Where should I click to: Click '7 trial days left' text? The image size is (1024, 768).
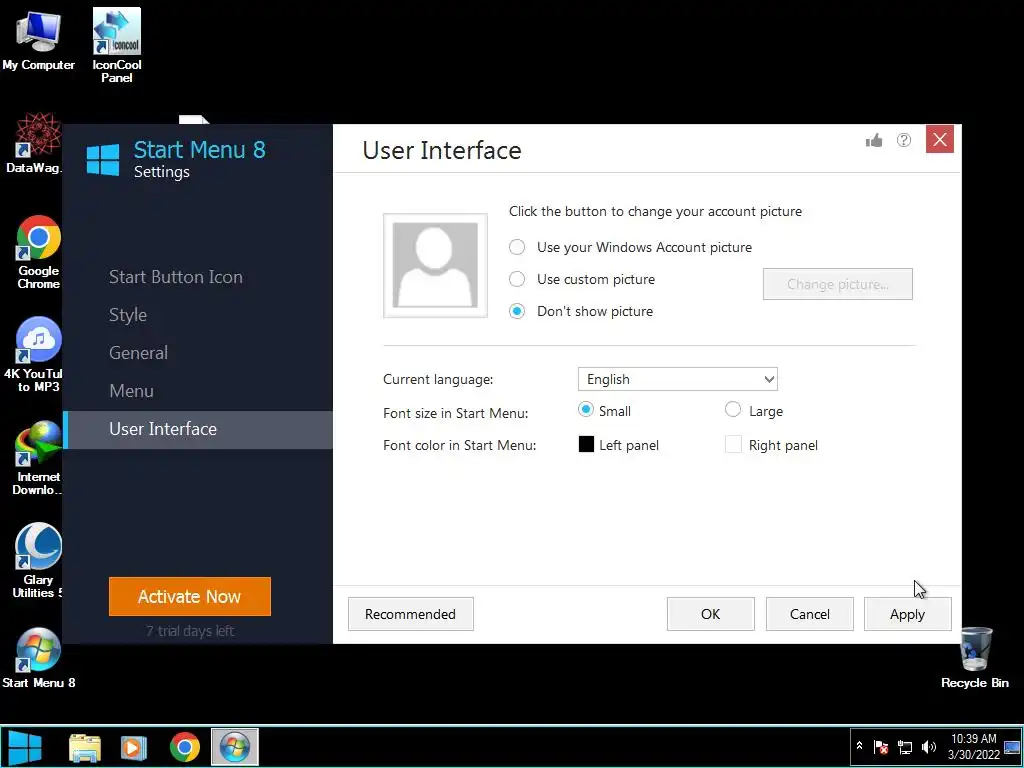(x=190, y=631)
